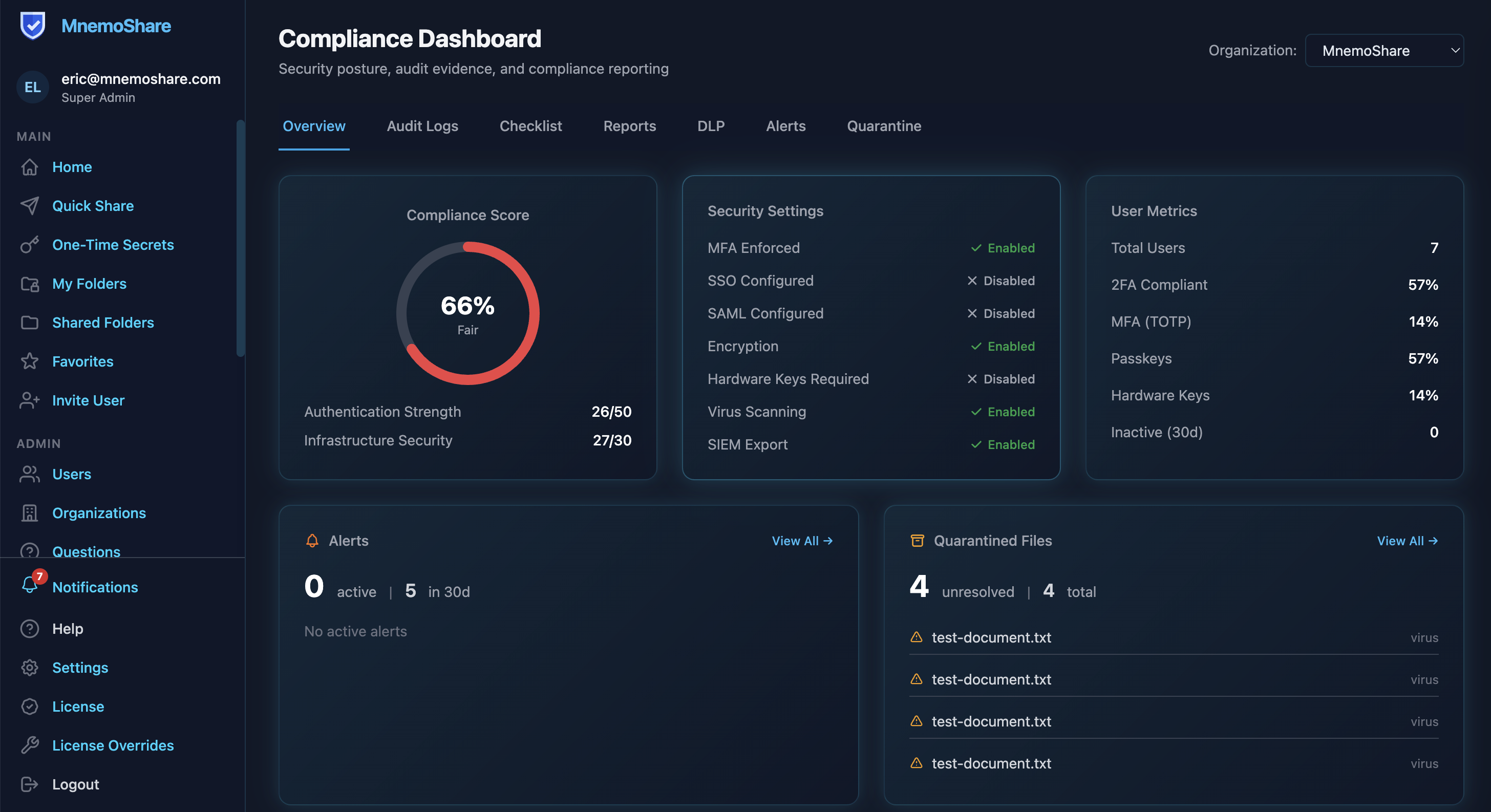The width and height of the screenshot is (1491, 812).
Task: Click the Logout icon
Action: (30, 784)
